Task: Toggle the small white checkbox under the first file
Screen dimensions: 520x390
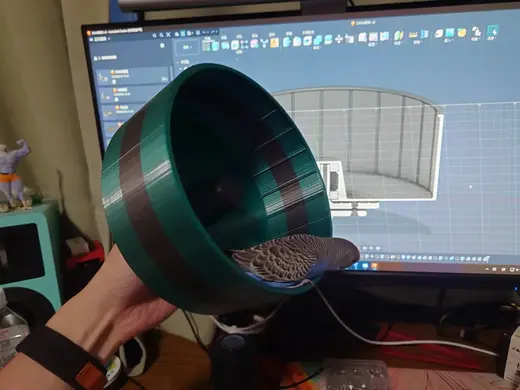Action: [114, 82]
